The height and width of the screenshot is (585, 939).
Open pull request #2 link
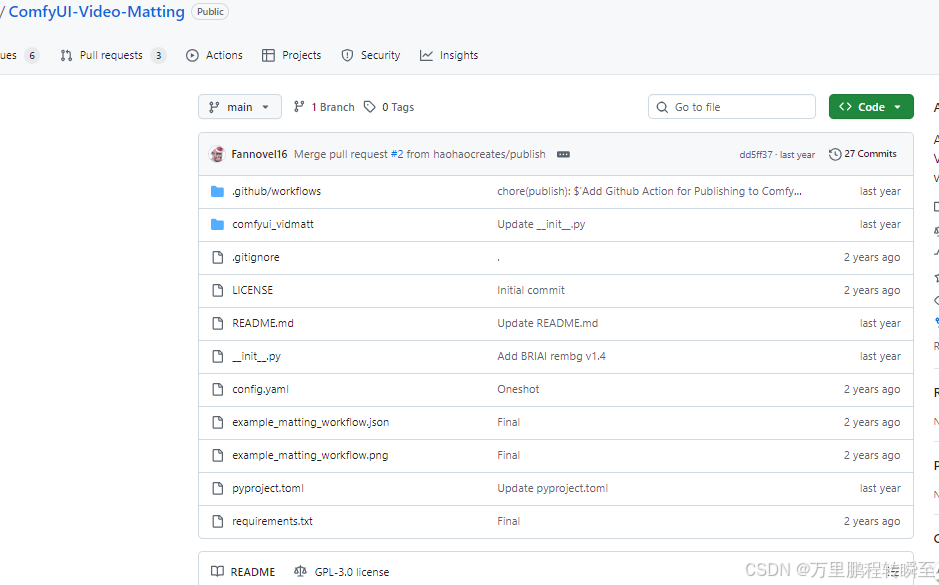coord(396,154)
